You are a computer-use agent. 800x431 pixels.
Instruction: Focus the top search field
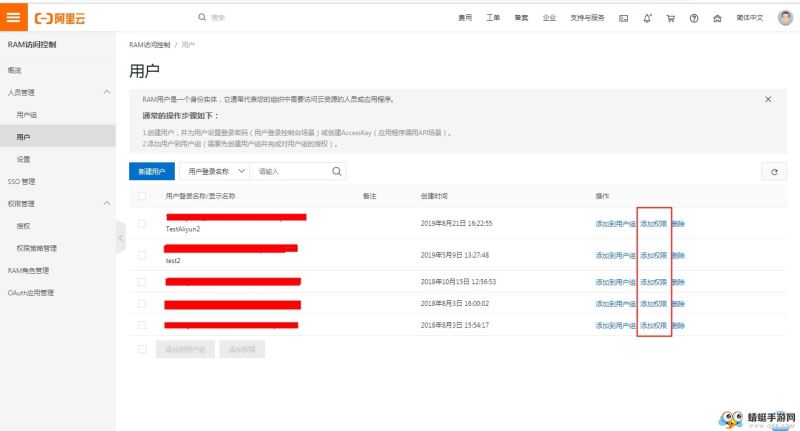218,17
